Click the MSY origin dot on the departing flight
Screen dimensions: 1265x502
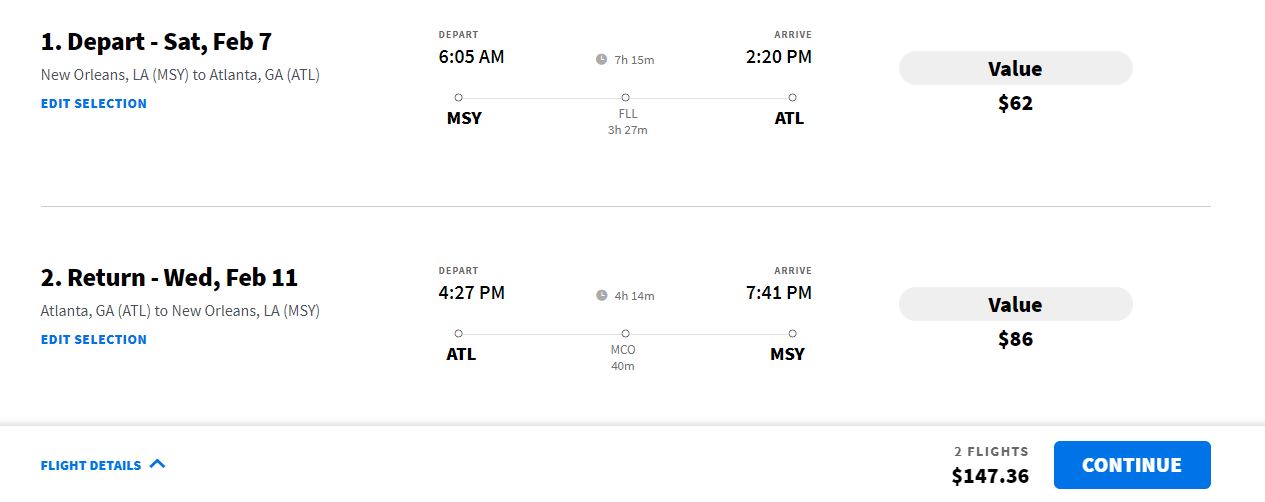[458, 97]
